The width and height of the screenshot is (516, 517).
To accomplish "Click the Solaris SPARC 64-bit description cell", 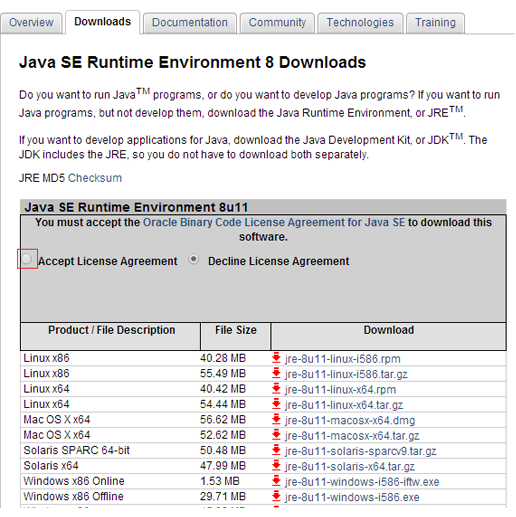I will pyautogui.click(x=76, y=450).
